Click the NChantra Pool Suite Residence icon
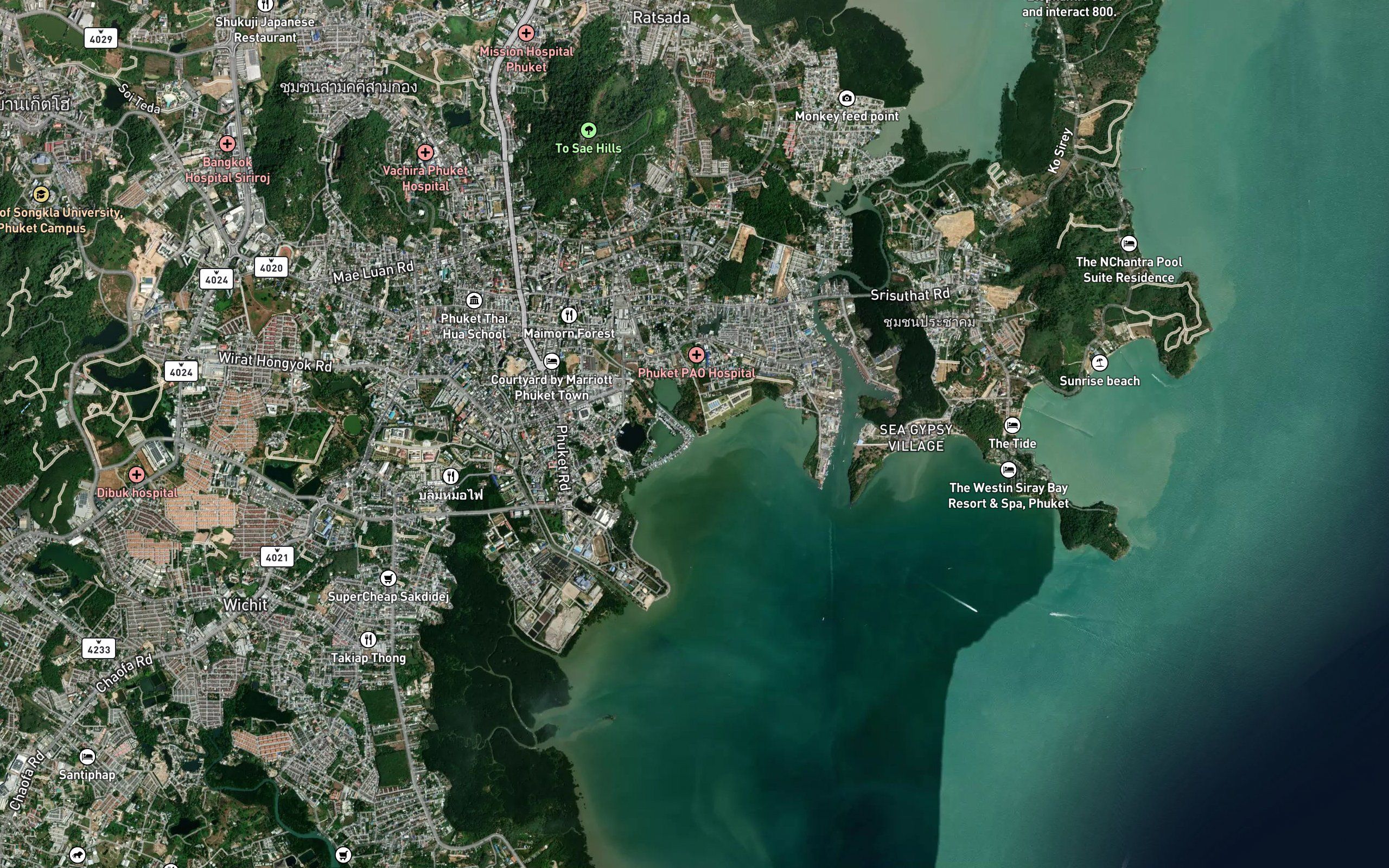 click(1129, 244)
